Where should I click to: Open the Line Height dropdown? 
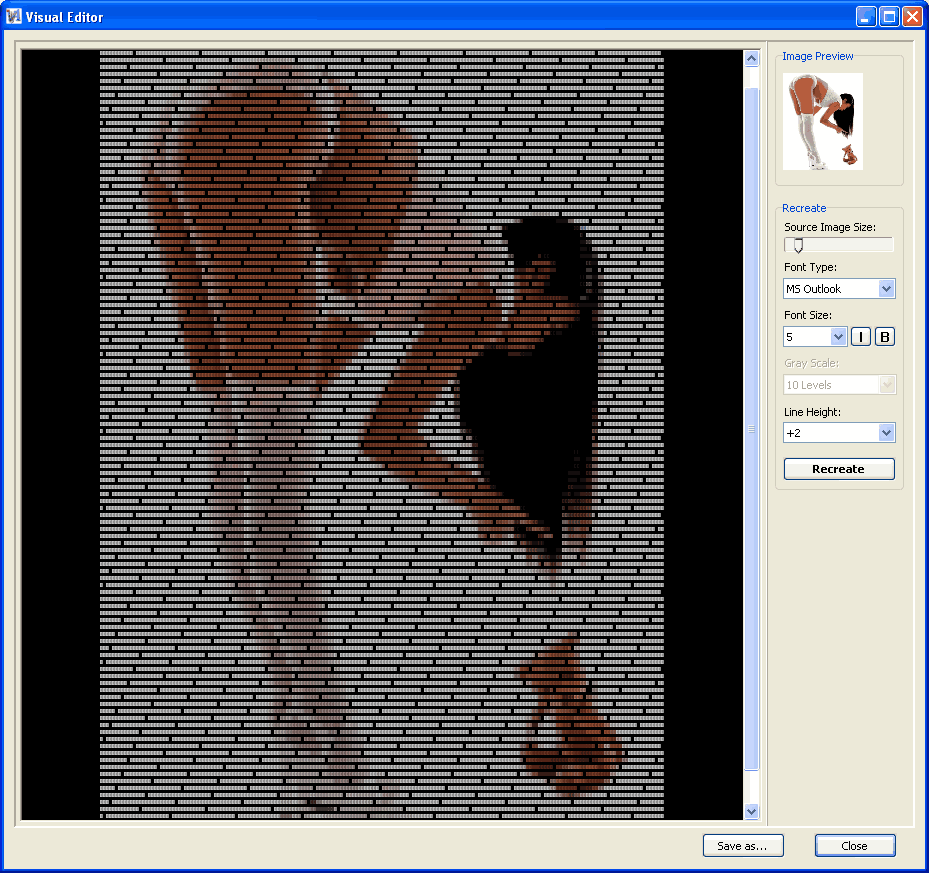pyautogui.click(x=839, y=433)
